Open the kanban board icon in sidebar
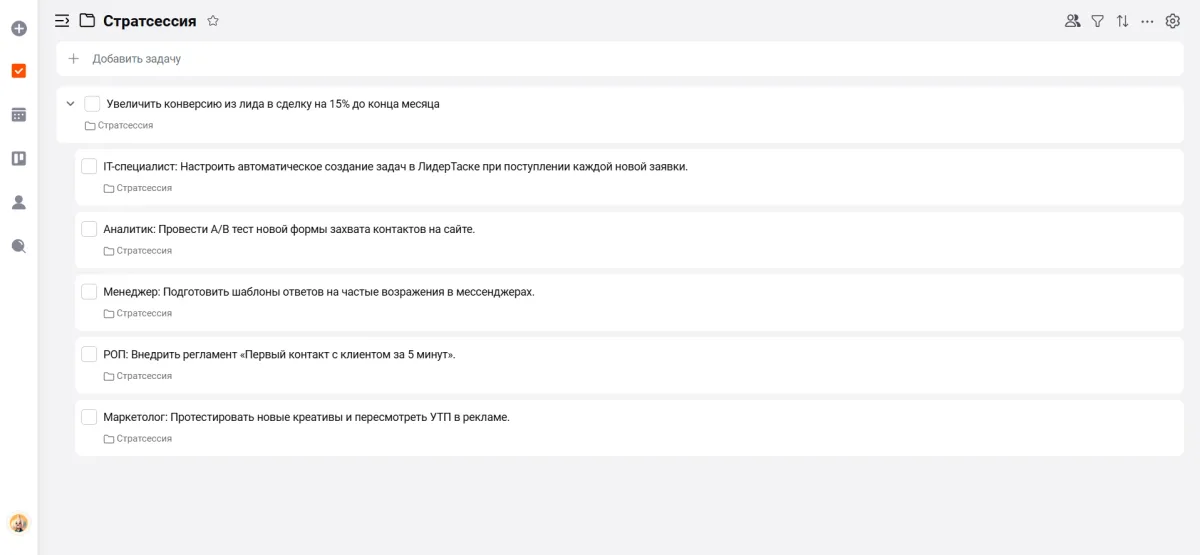 click(19, 158)
